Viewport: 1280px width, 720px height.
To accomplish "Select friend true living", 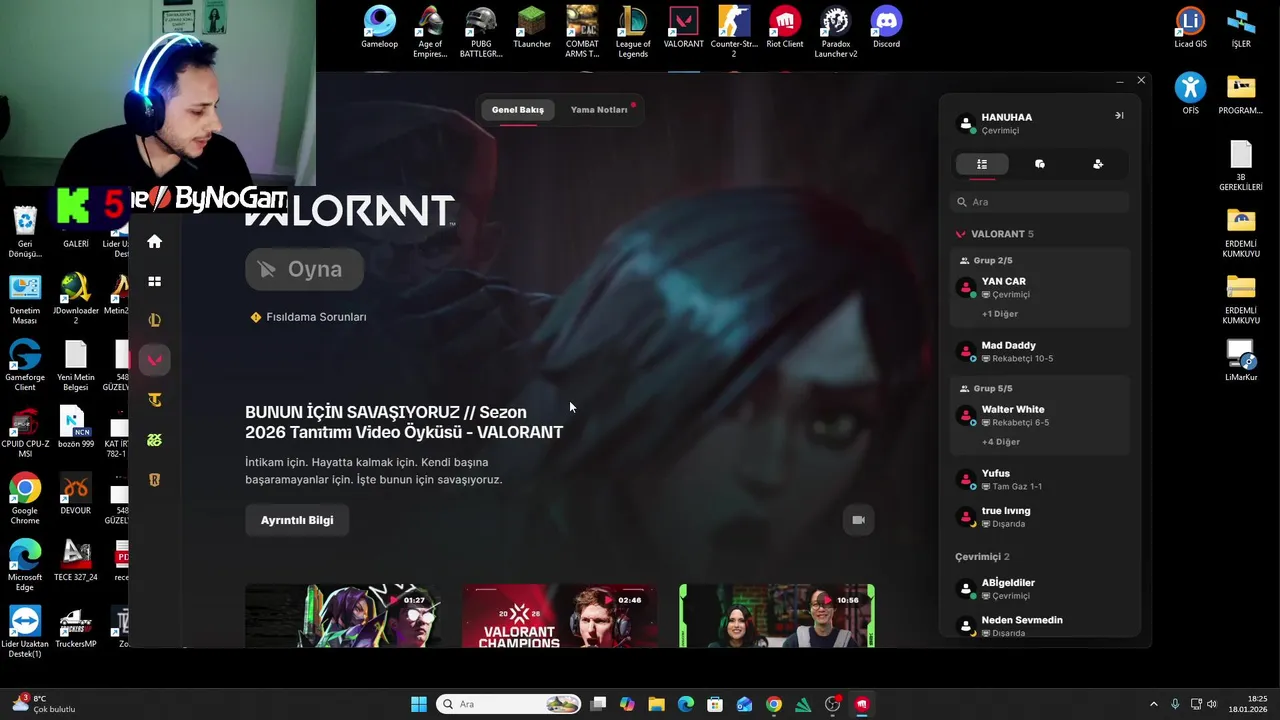I will 1040,517.
